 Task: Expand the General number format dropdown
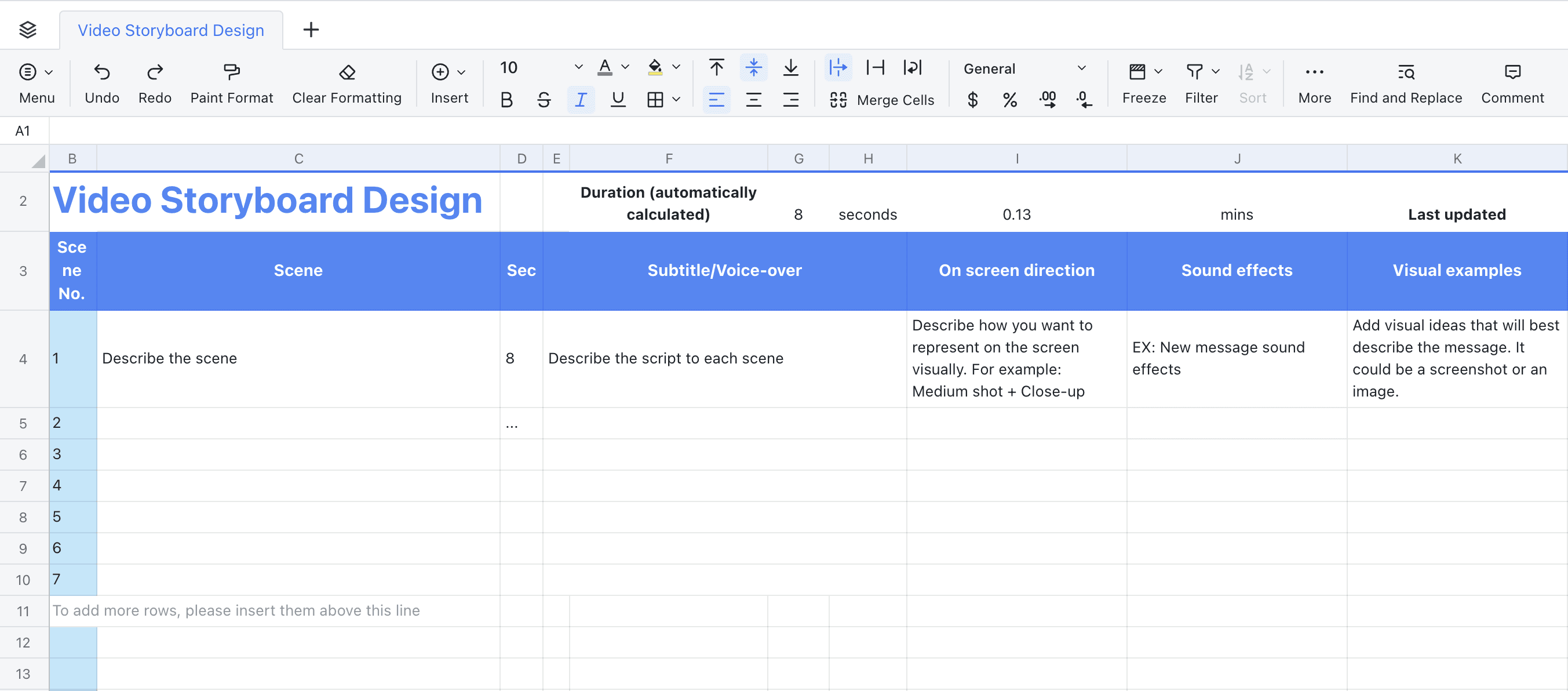[1081, 68]
